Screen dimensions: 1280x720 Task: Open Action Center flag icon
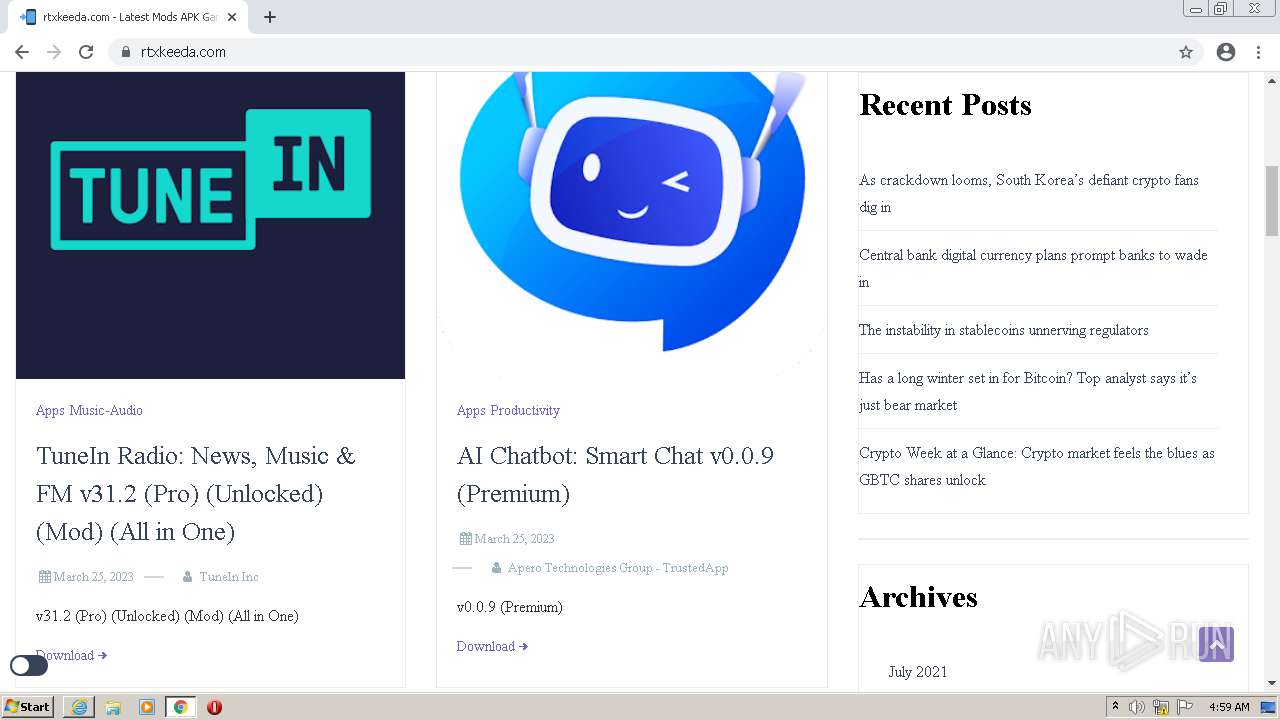coord(1184,707)
